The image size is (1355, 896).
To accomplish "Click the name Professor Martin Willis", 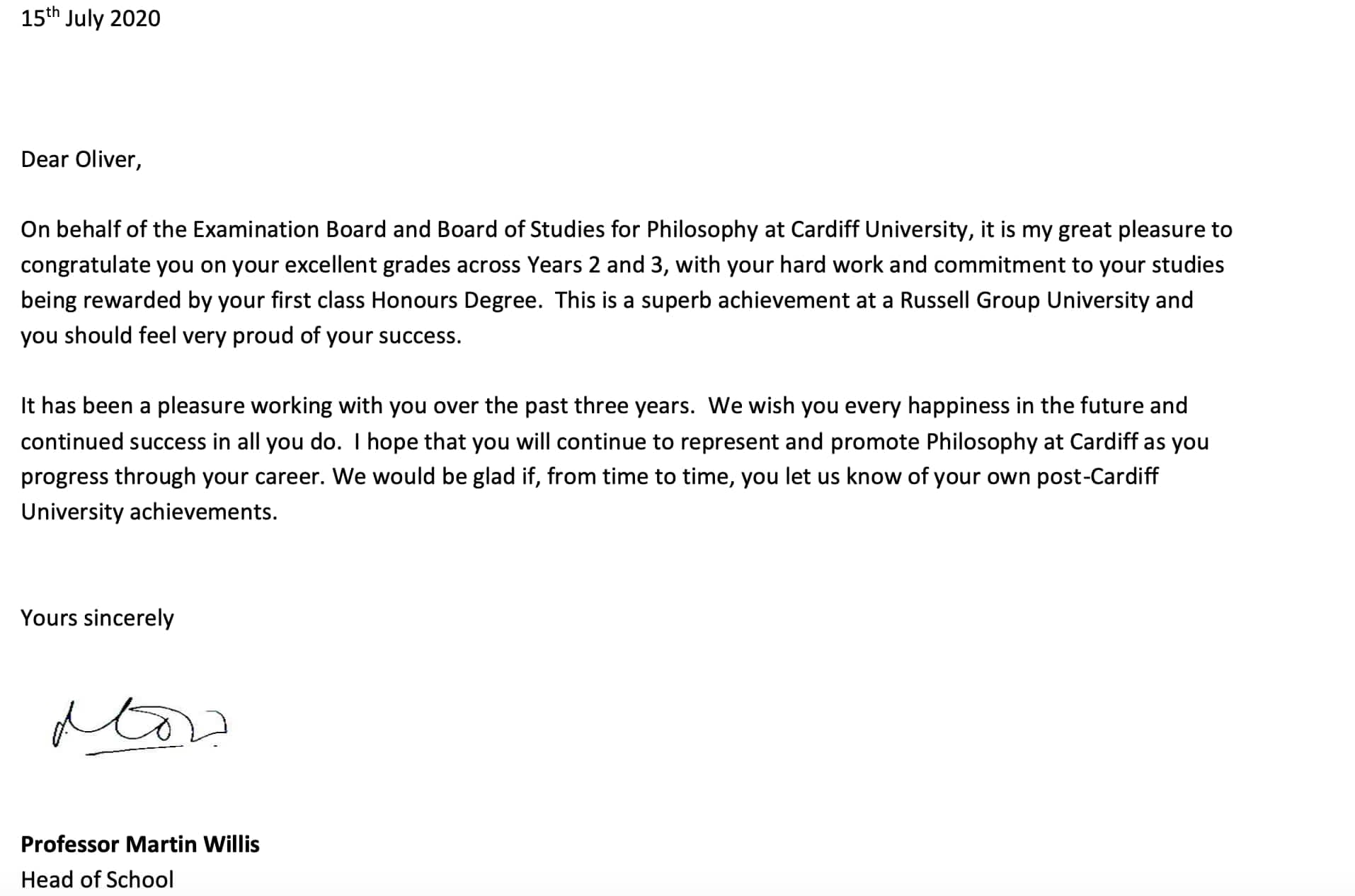I will click(x=140, y=844).
